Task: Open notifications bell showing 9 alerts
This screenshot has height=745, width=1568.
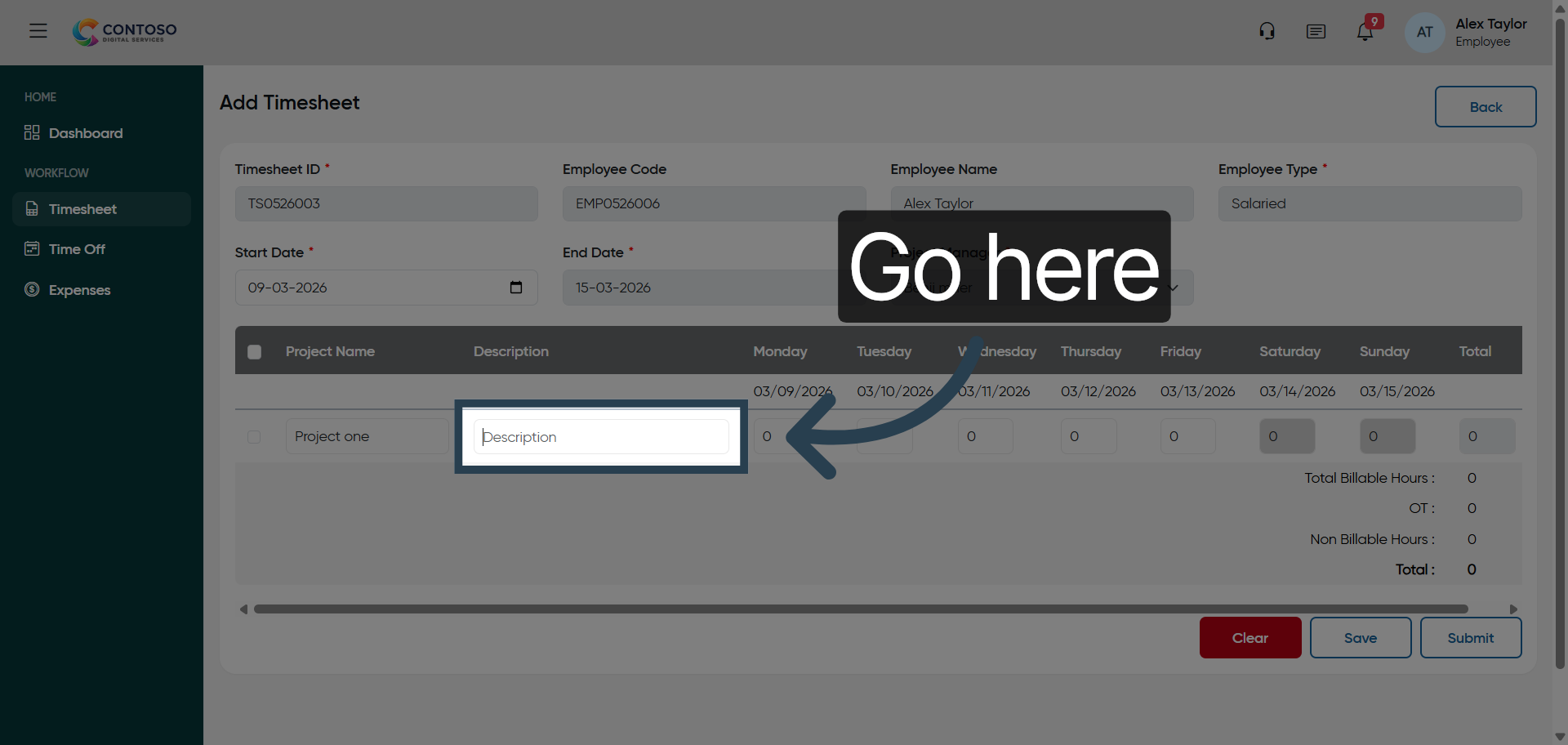Action: (x=1365, y=32)
